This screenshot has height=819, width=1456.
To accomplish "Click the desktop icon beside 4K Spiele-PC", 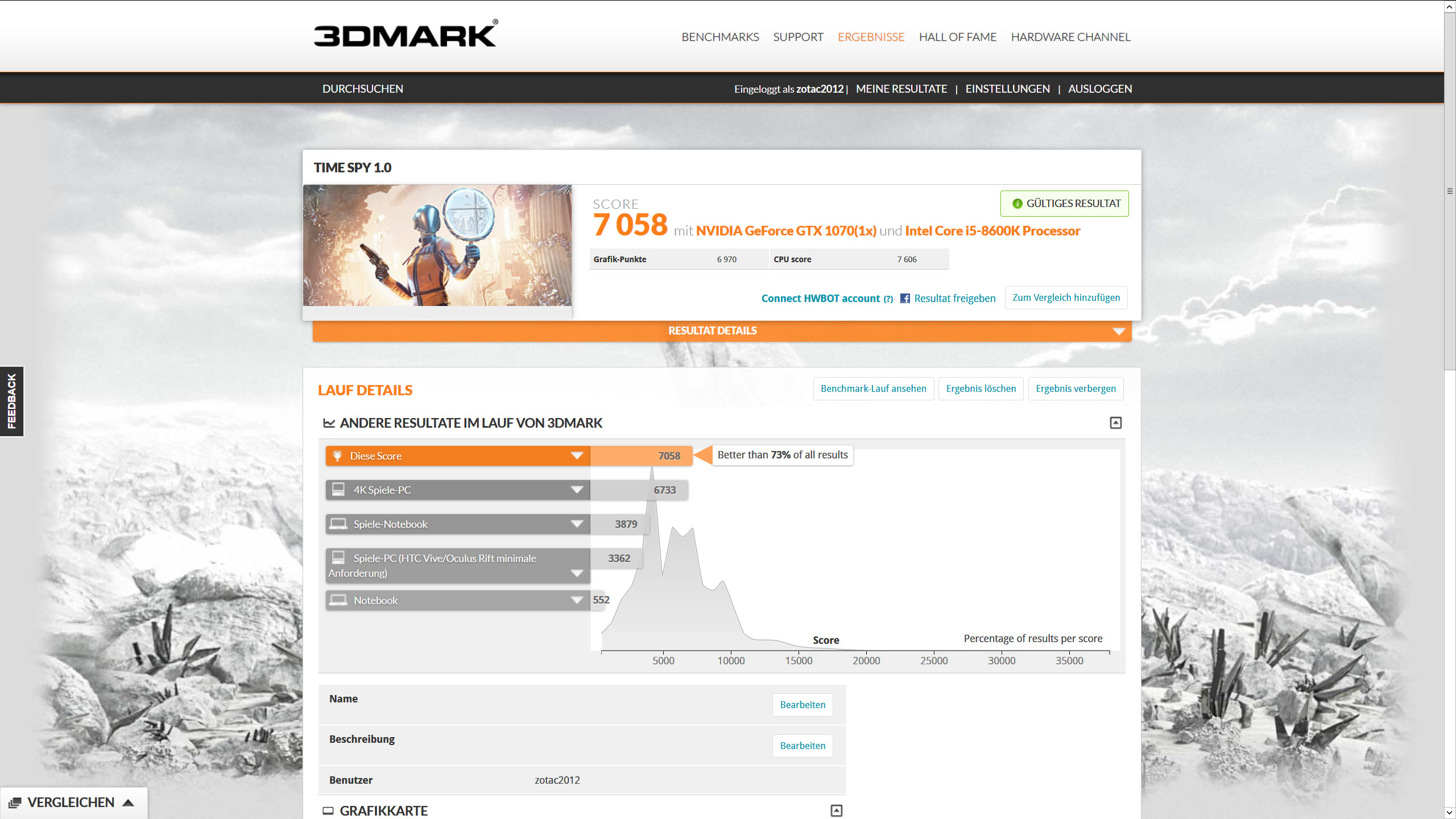I will click(338, 489).
